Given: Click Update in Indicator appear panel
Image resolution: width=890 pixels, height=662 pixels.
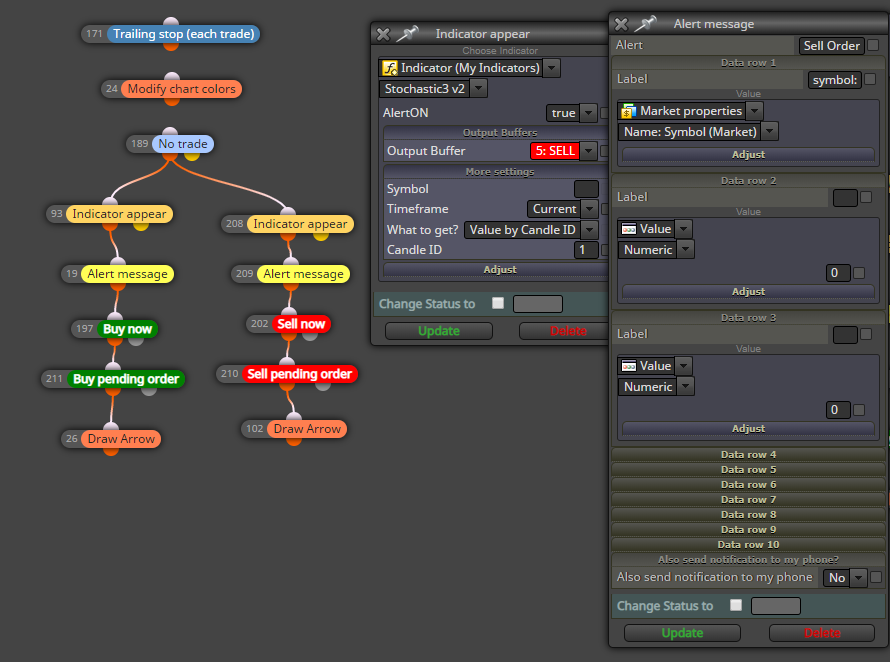Looking at the screenshot, I should (439, 331).
